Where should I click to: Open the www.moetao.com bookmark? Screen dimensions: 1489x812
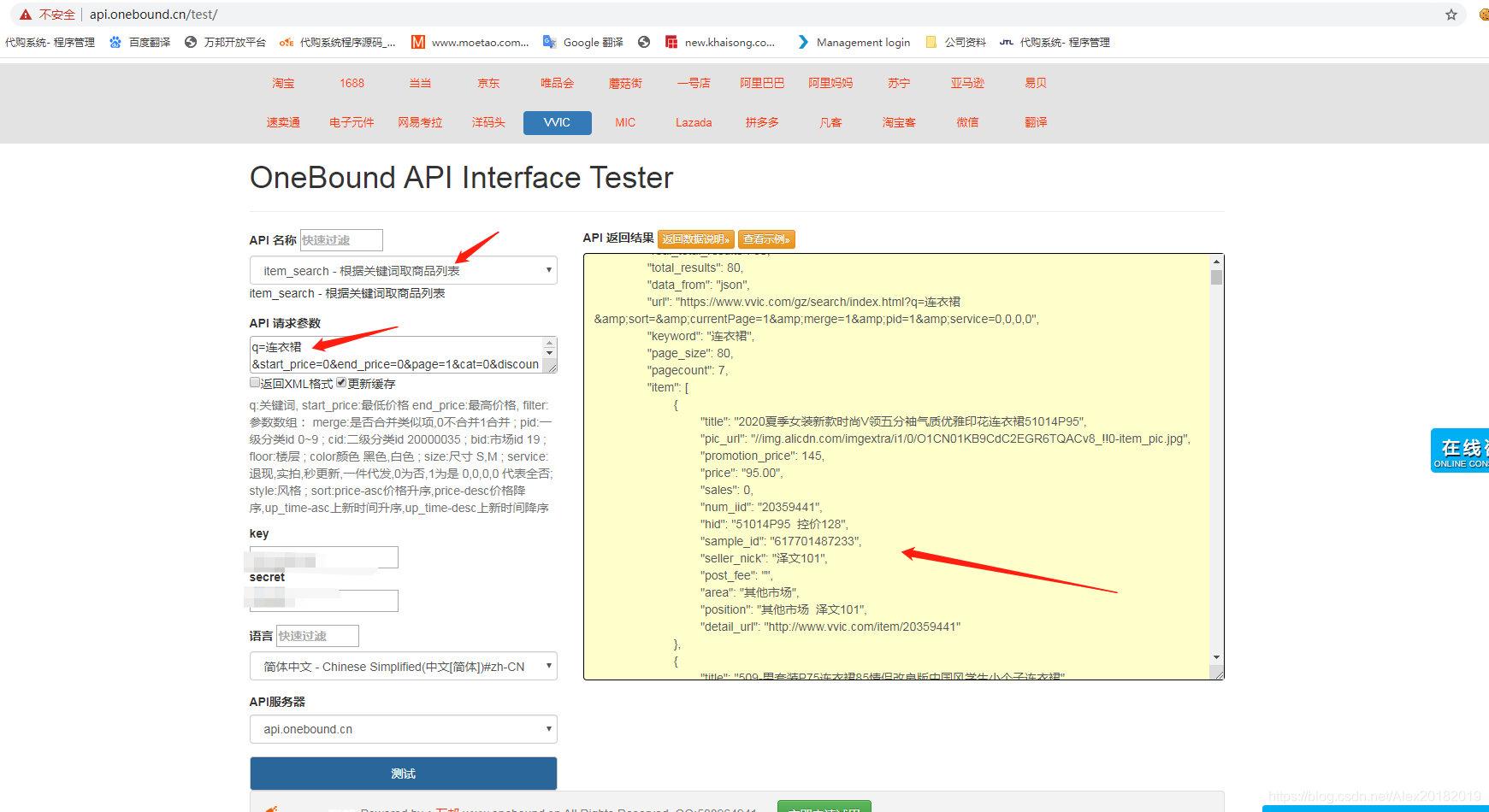[470, 42]
